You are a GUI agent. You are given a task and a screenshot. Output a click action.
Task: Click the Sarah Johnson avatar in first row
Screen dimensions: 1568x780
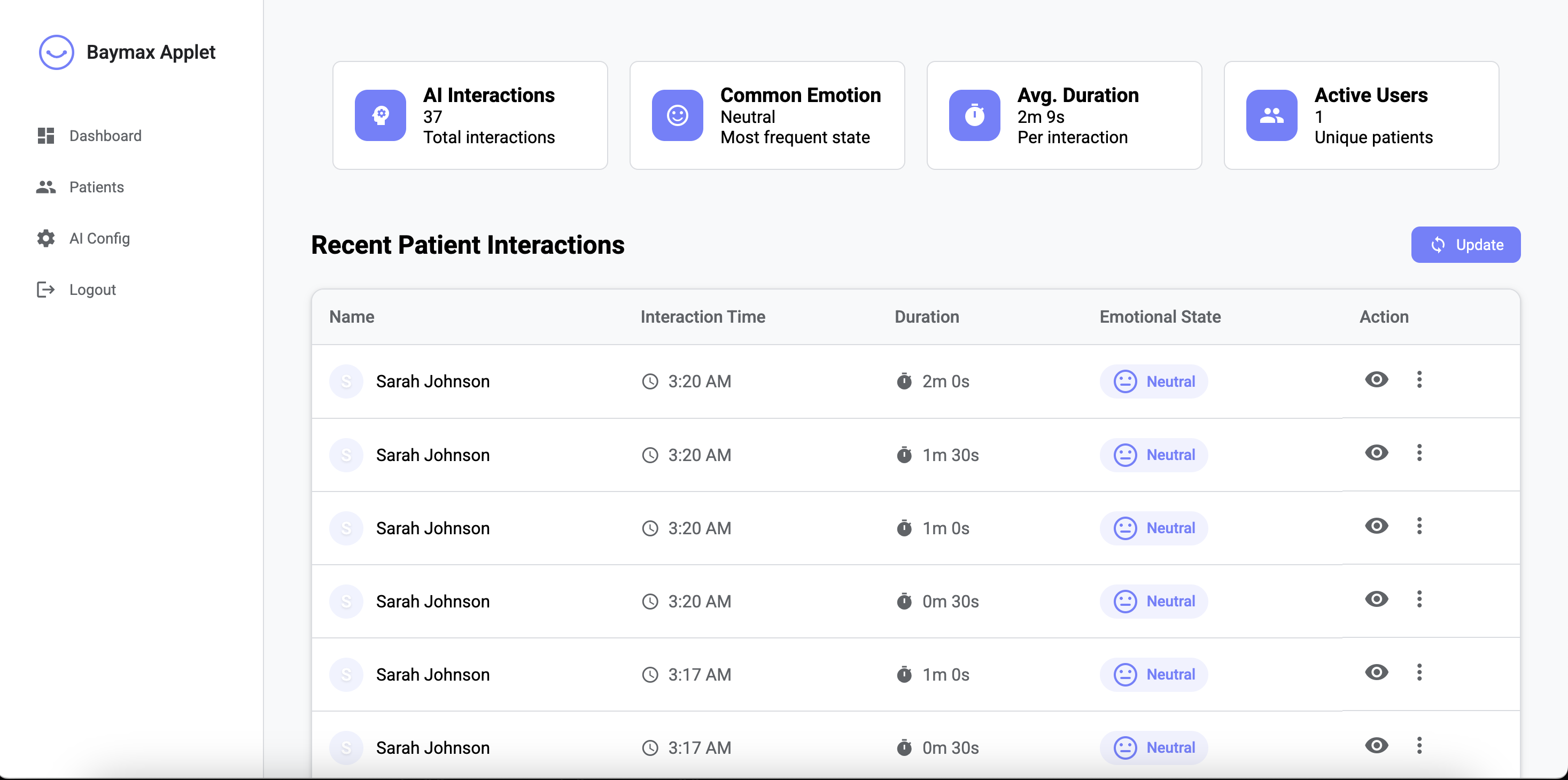tap(346, 381)
